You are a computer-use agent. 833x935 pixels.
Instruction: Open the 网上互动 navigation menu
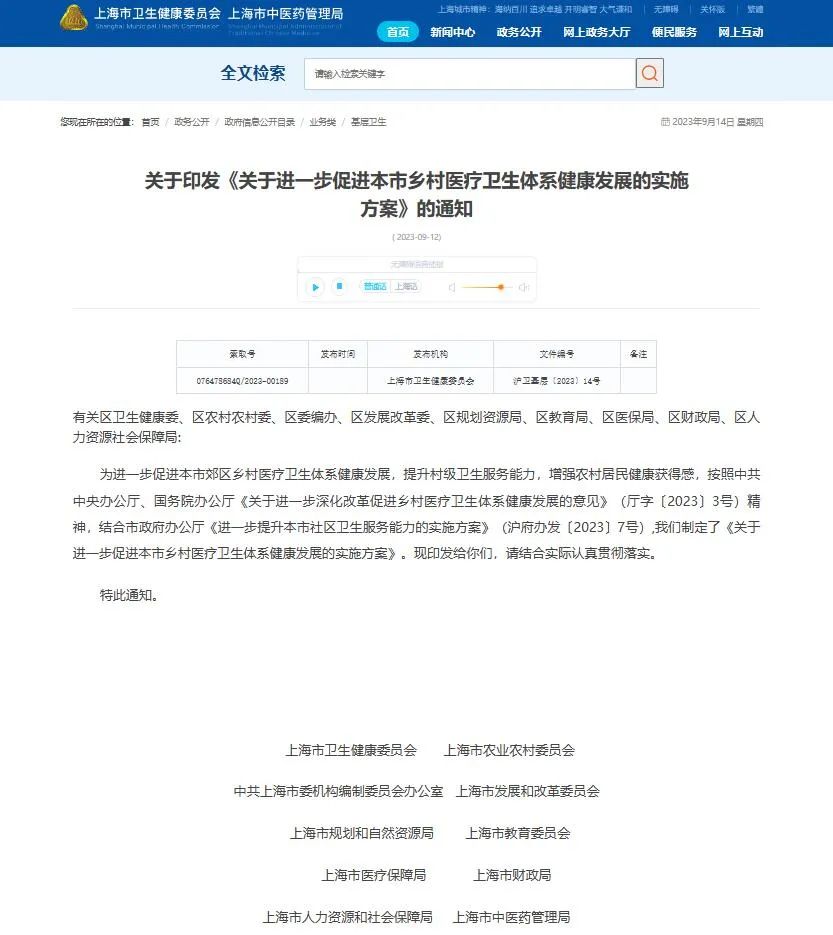tap(741, 32)
